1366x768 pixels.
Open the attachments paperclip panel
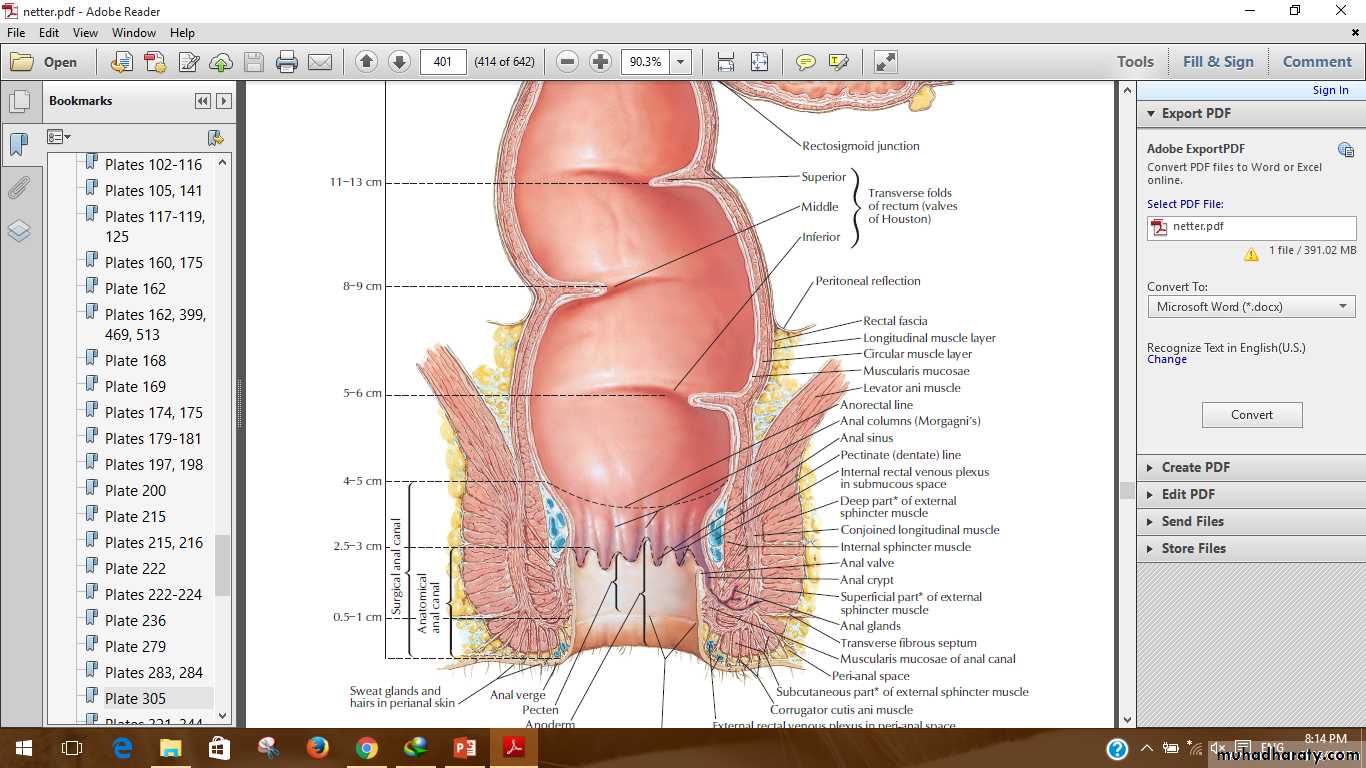[x=19, y=188]
